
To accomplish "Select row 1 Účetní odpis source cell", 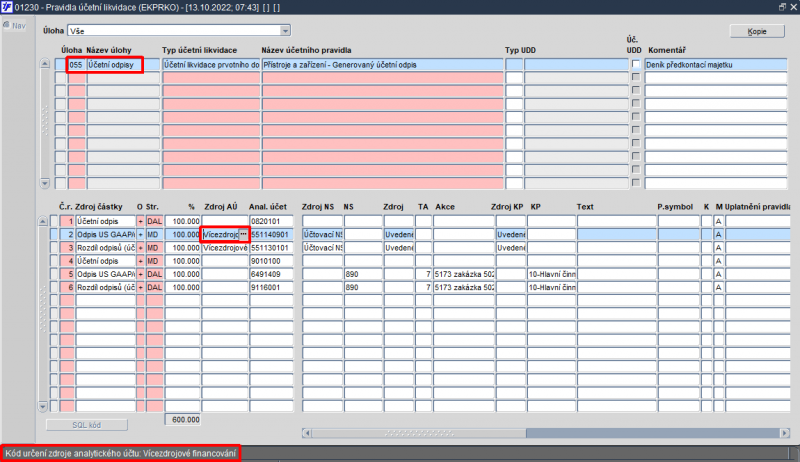I will click(106, 221).
